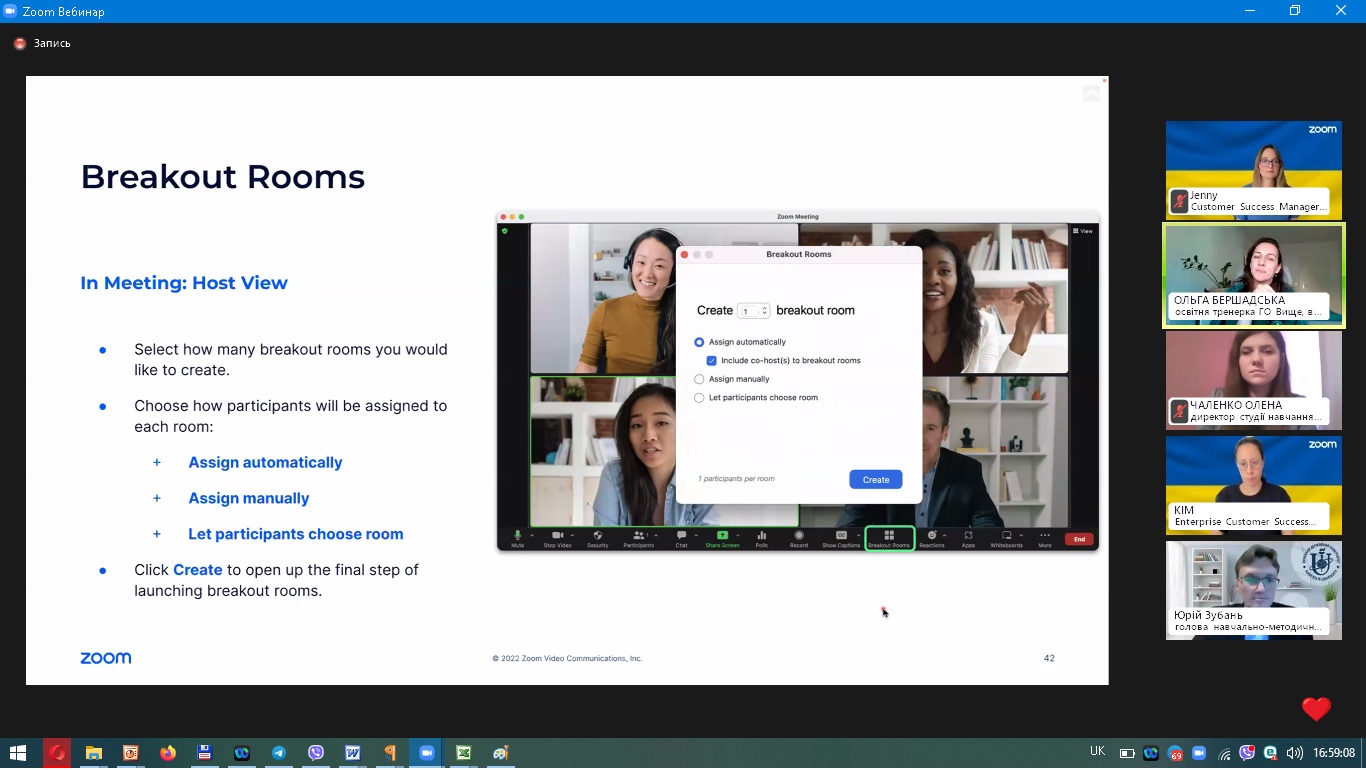Select Чаленко Олена's video thumbnail
The width and height of the screenshot is (1366, 770).
(x=1254, y=380)
